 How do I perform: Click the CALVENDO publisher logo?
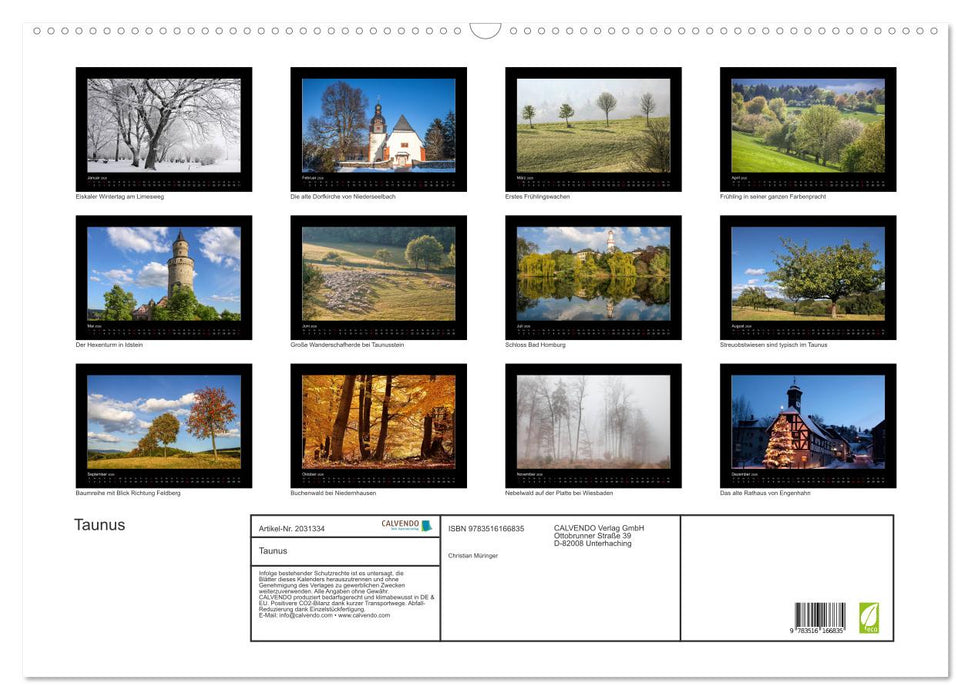pyautogui.click(x=399, y=524)
